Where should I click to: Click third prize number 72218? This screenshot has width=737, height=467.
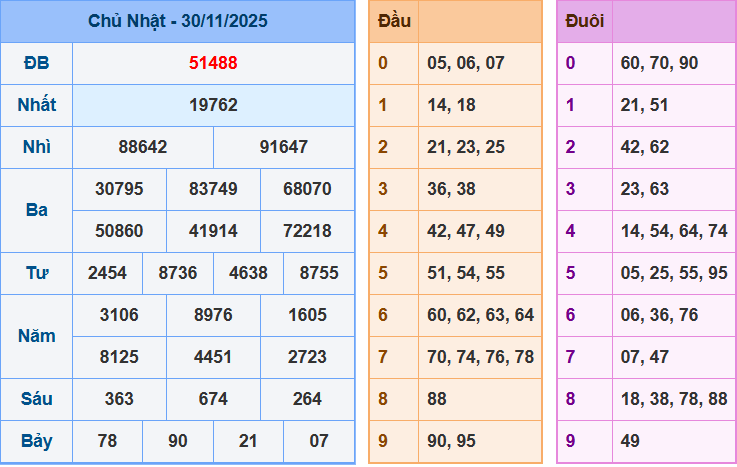point(307,231)
